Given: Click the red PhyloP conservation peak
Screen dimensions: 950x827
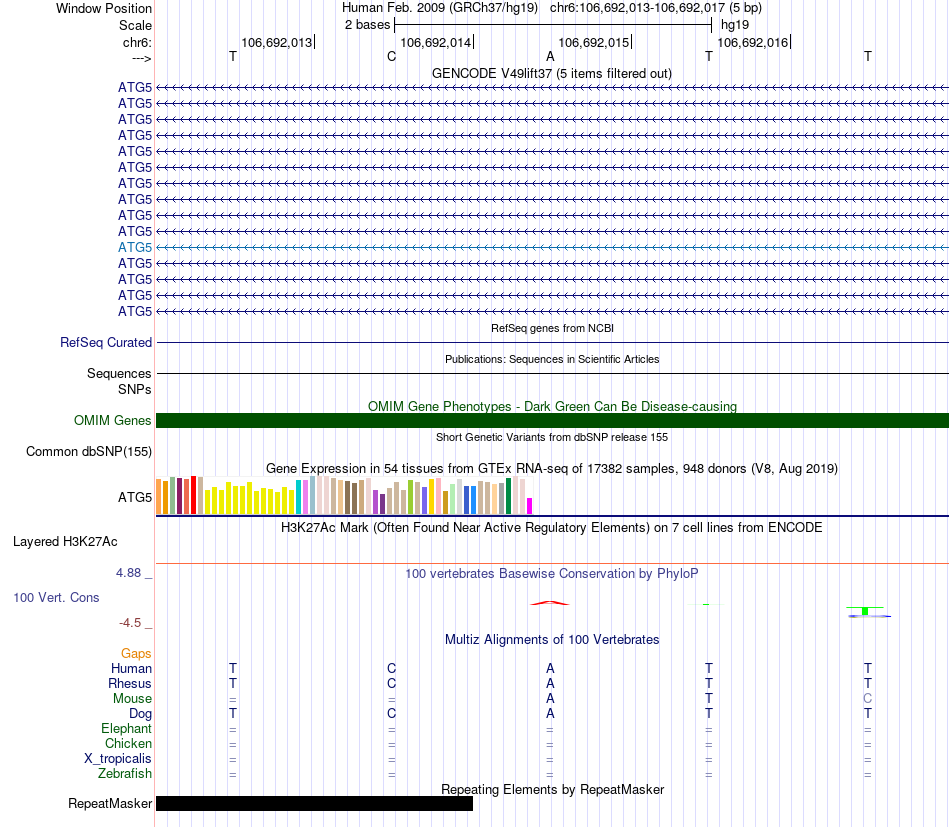Looking at the screenshot, I should [550, 603].
